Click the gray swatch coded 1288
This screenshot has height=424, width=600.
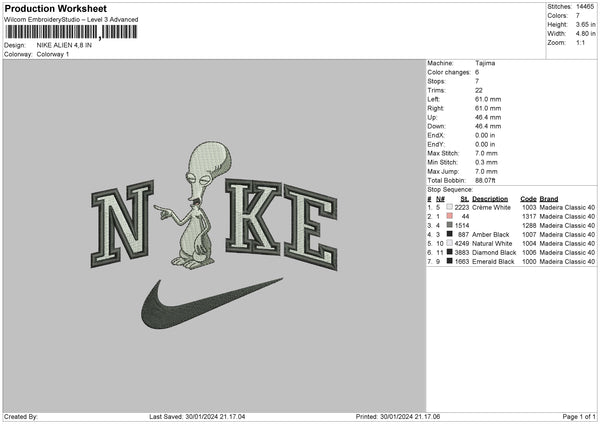[450, 225]
